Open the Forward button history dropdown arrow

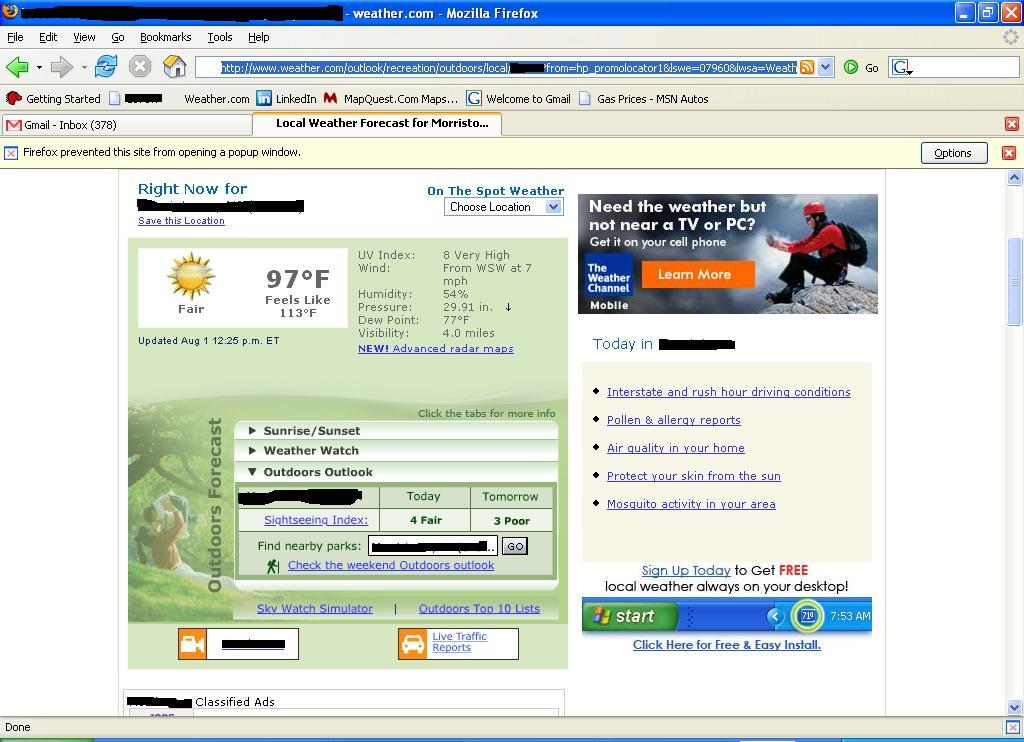(84, 67)
